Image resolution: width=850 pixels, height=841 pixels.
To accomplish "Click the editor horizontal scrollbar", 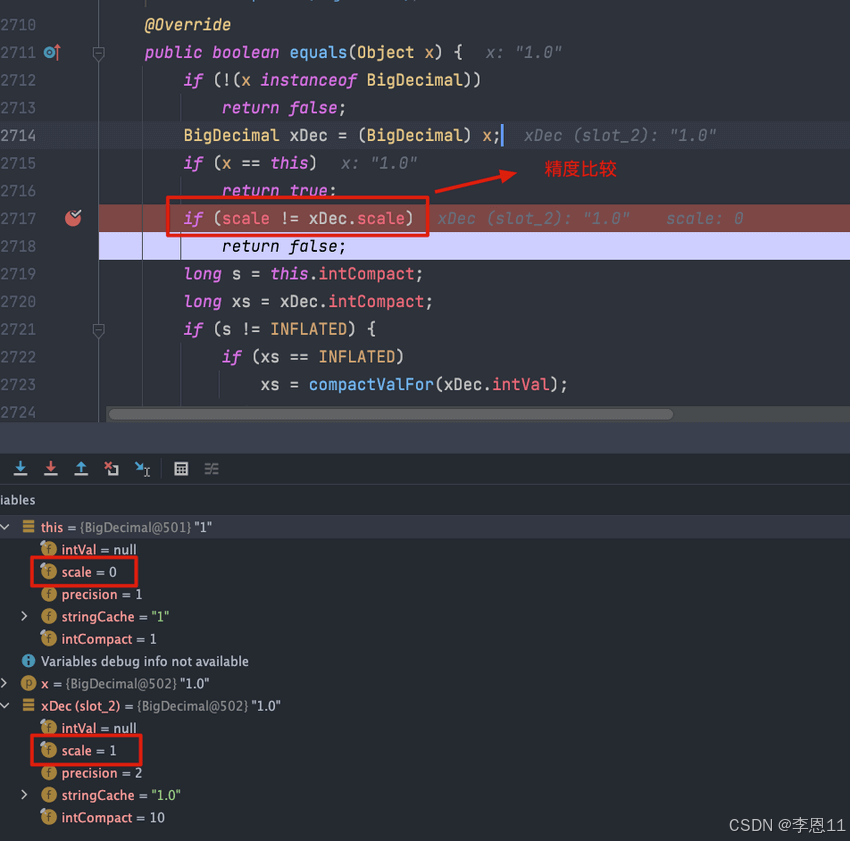I will pyautogui.click(x=390, y=413).
